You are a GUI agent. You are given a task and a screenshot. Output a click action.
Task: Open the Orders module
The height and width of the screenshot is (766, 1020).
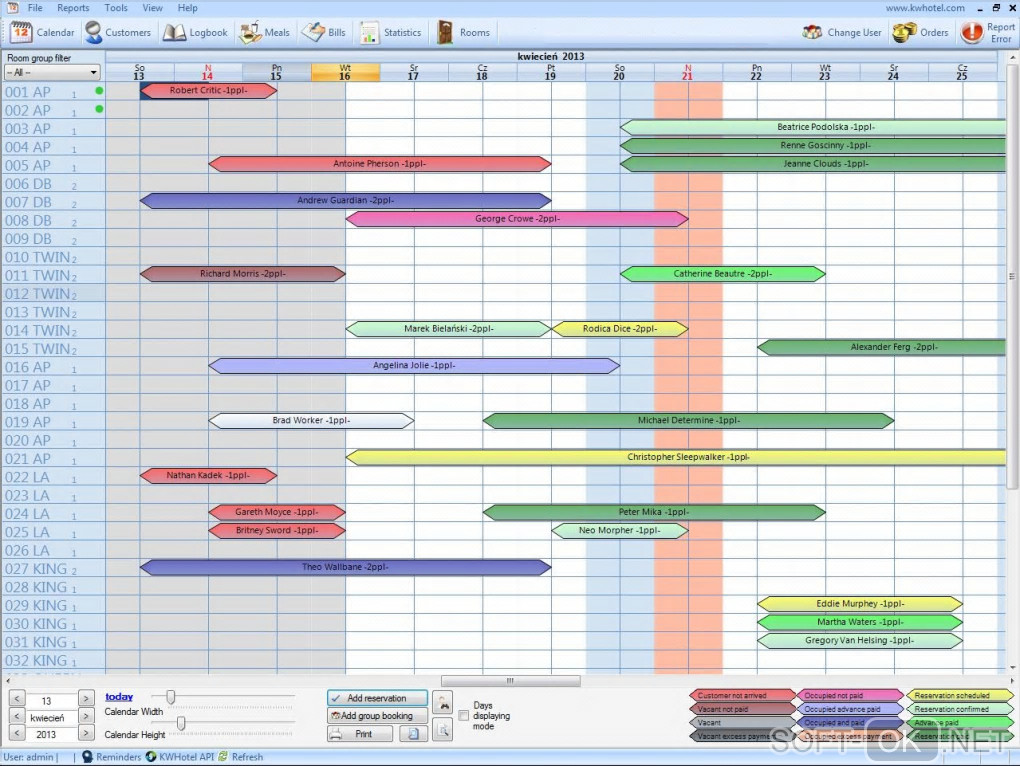coord(920,33)
